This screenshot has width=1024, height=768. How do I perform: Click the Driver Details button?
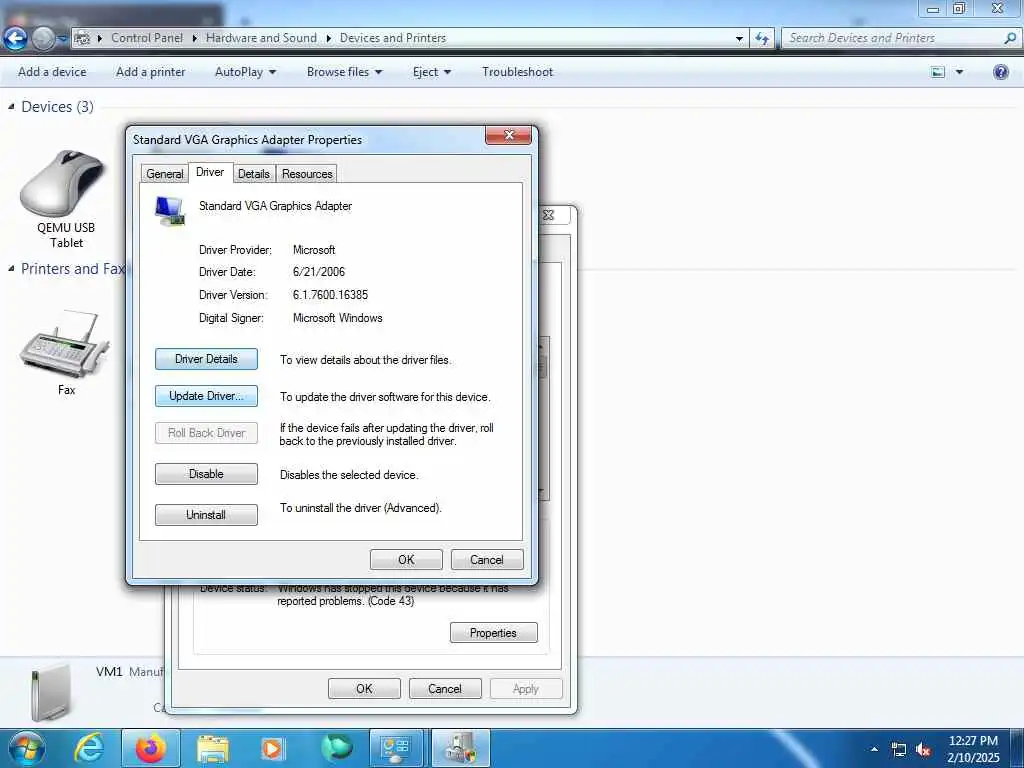[206, 359]
